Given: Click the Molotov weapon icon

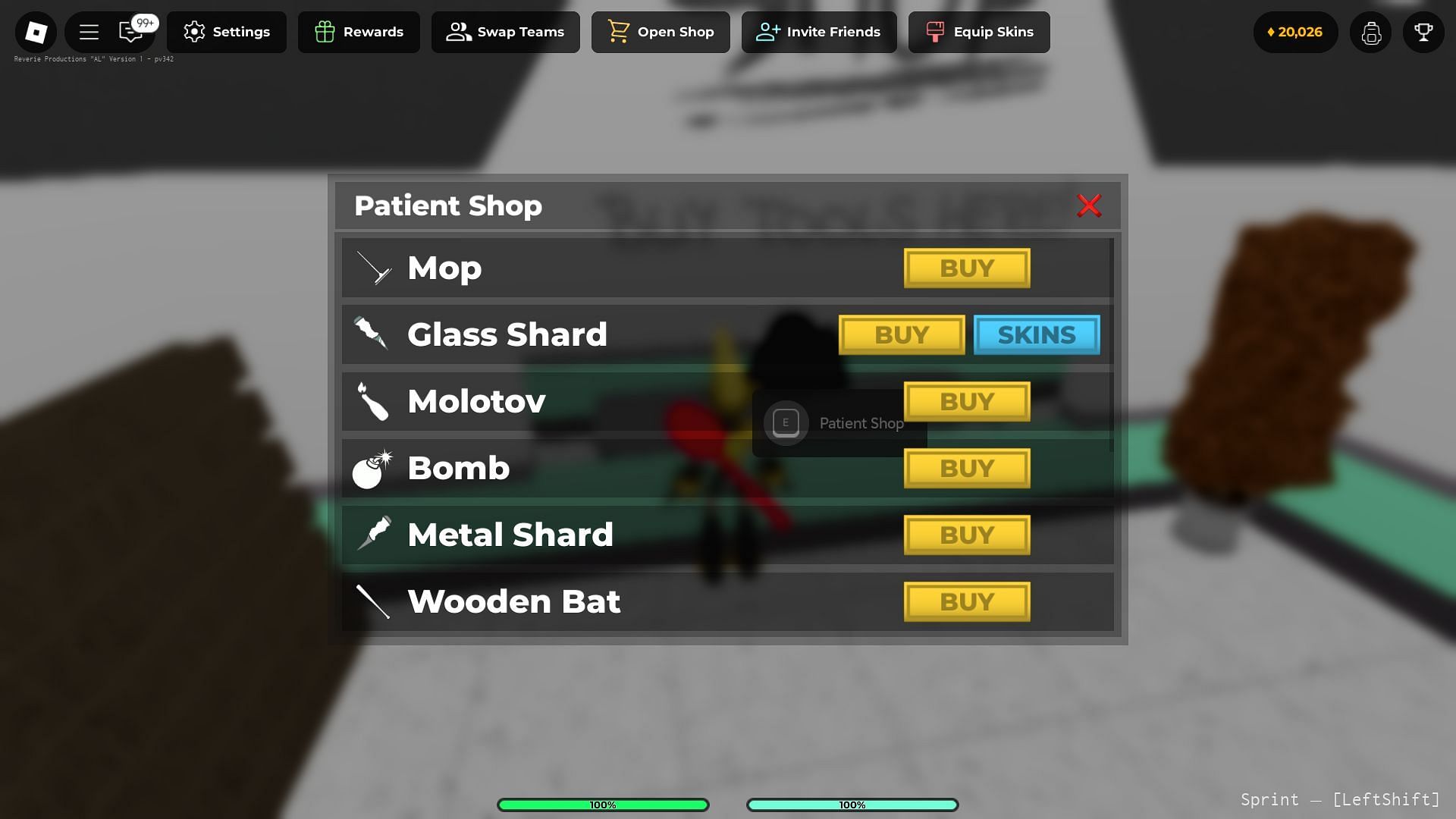Looking at the screenshot, I should pos(372,400).
